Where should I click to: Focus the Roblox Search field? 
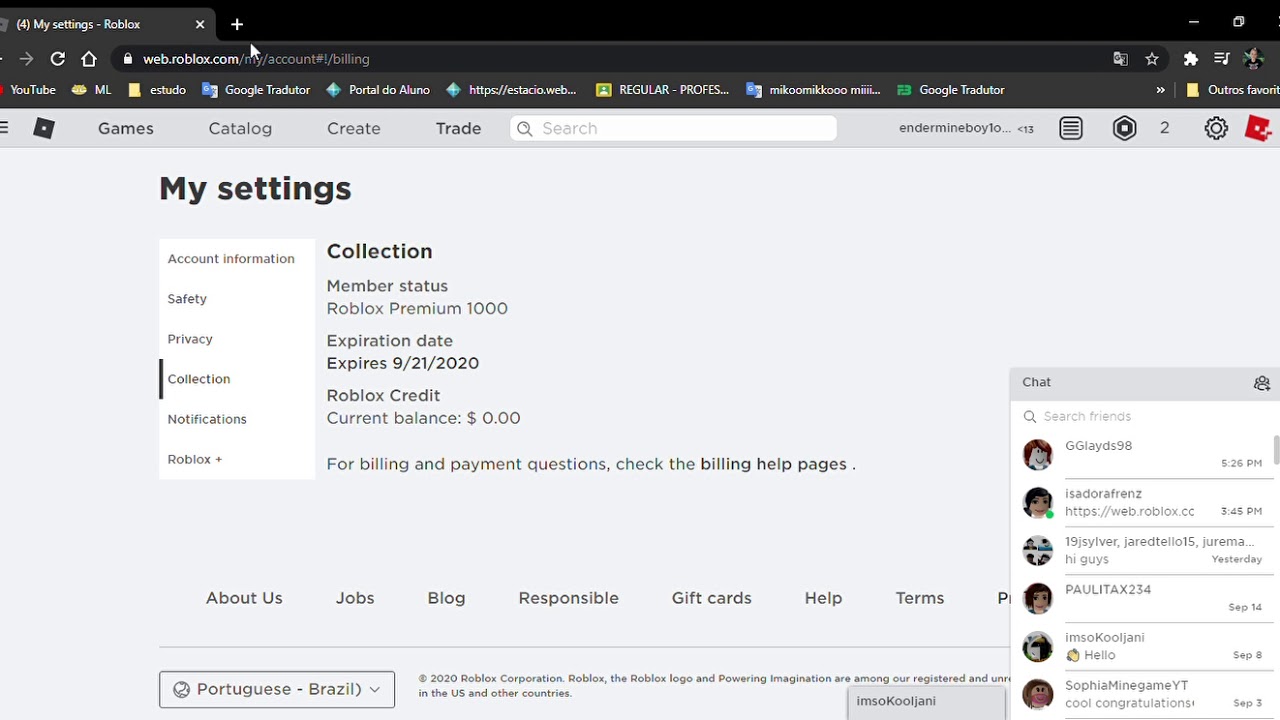tap(673, 128)
